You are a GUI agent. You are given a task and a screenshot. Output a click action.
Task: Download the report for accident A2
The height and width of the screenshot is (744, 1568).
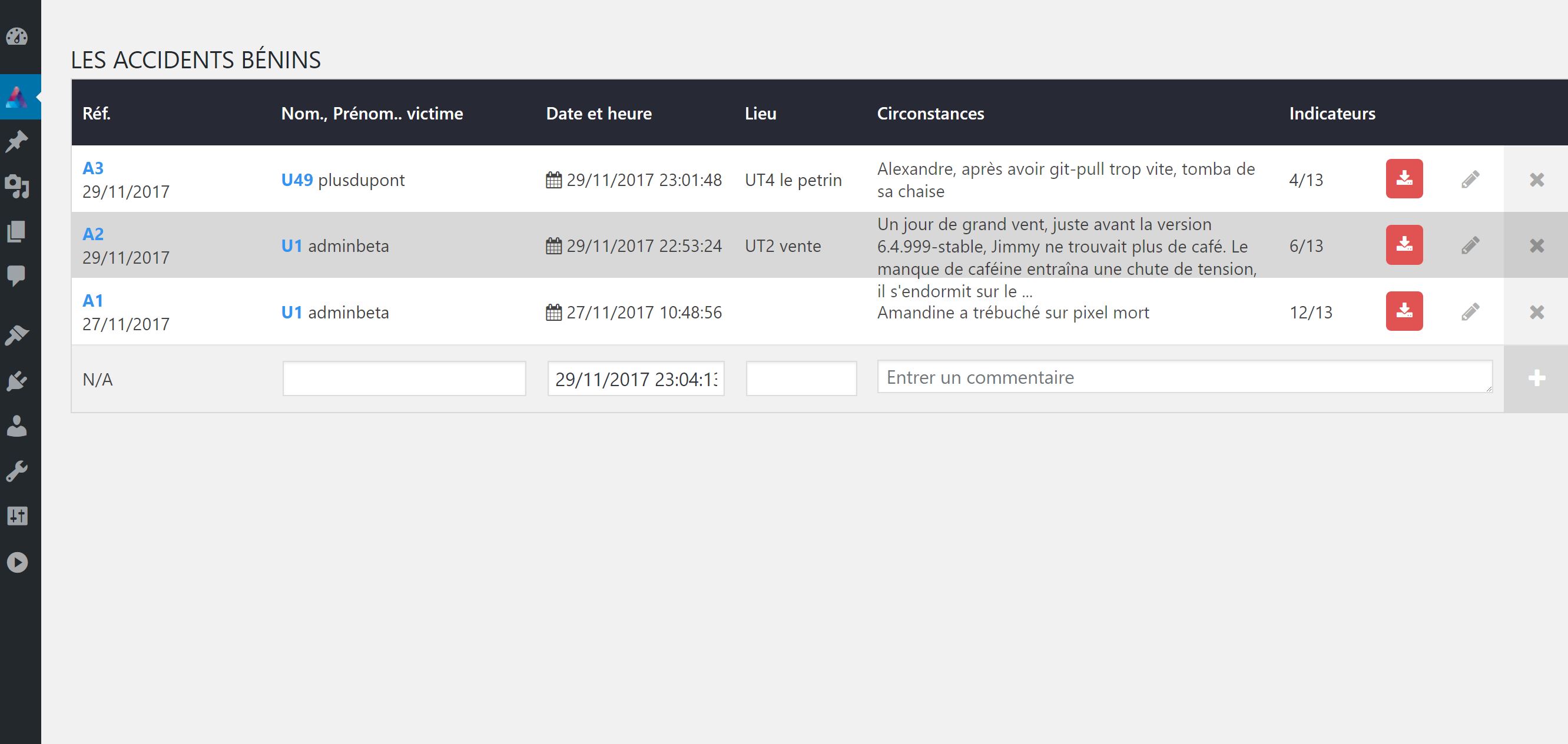point(1404,244)
